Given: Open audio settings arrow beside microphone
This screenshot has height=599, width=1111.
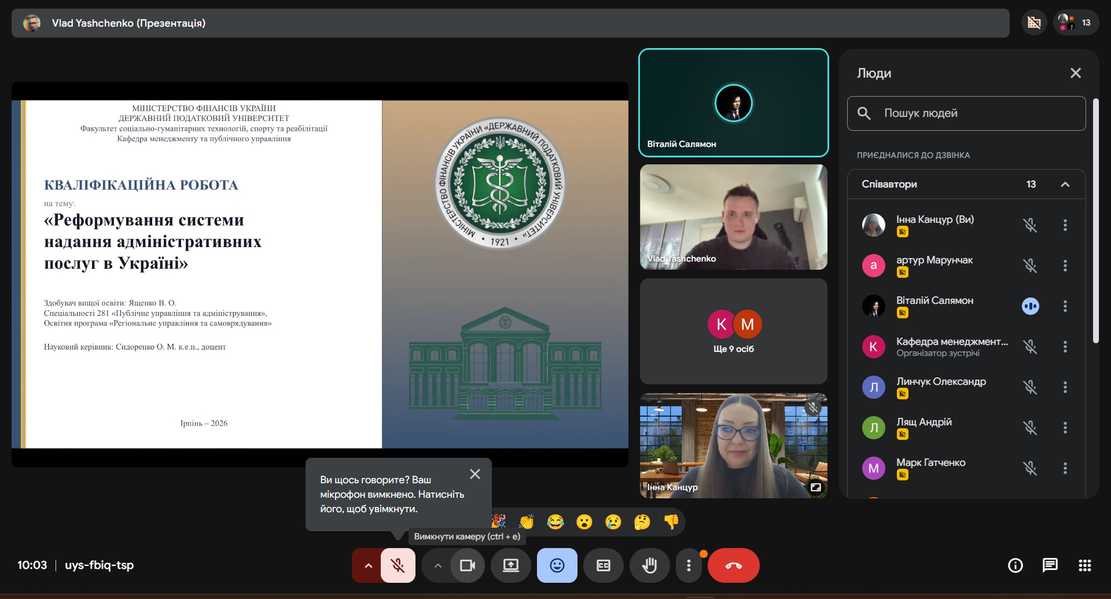Looking at the screenshot, I should point(368,565).
